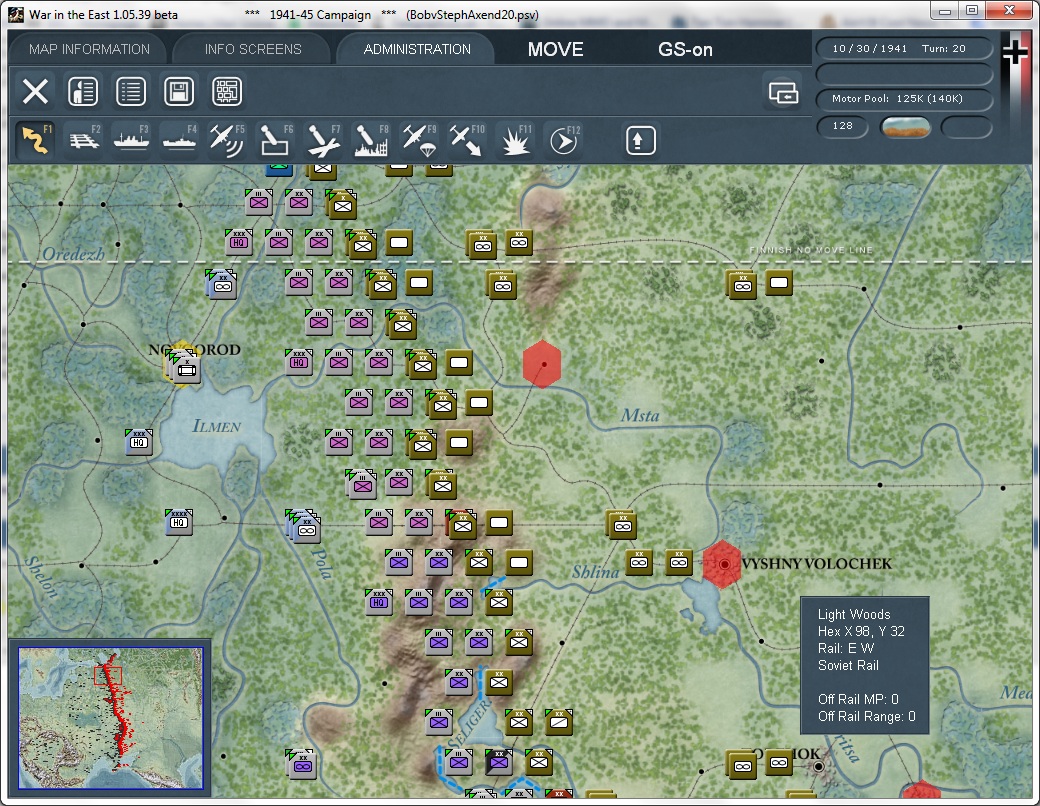Select F11 Build fortification mode icon
Screen dimensions: 1040x806
515,139
